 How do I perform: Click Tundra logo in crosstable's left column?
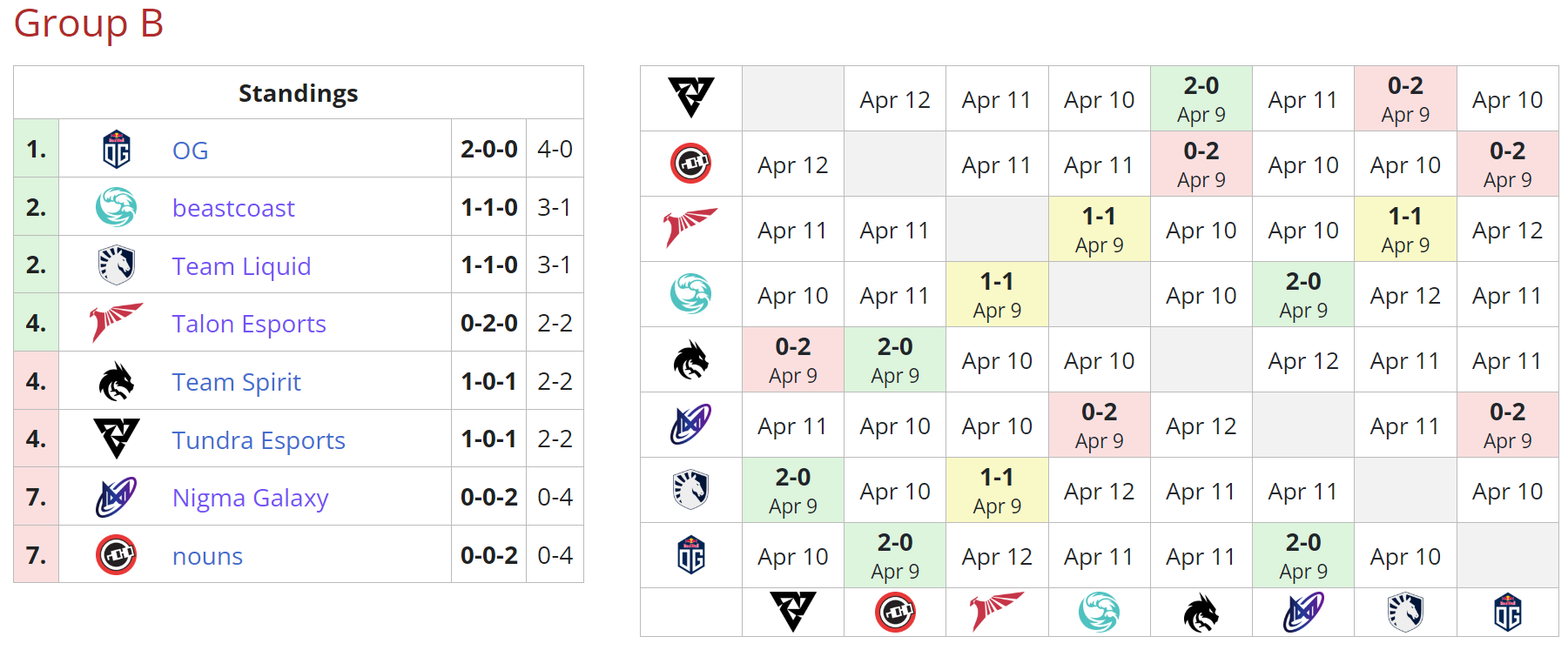pyautogui.click(x=691, y=97)
